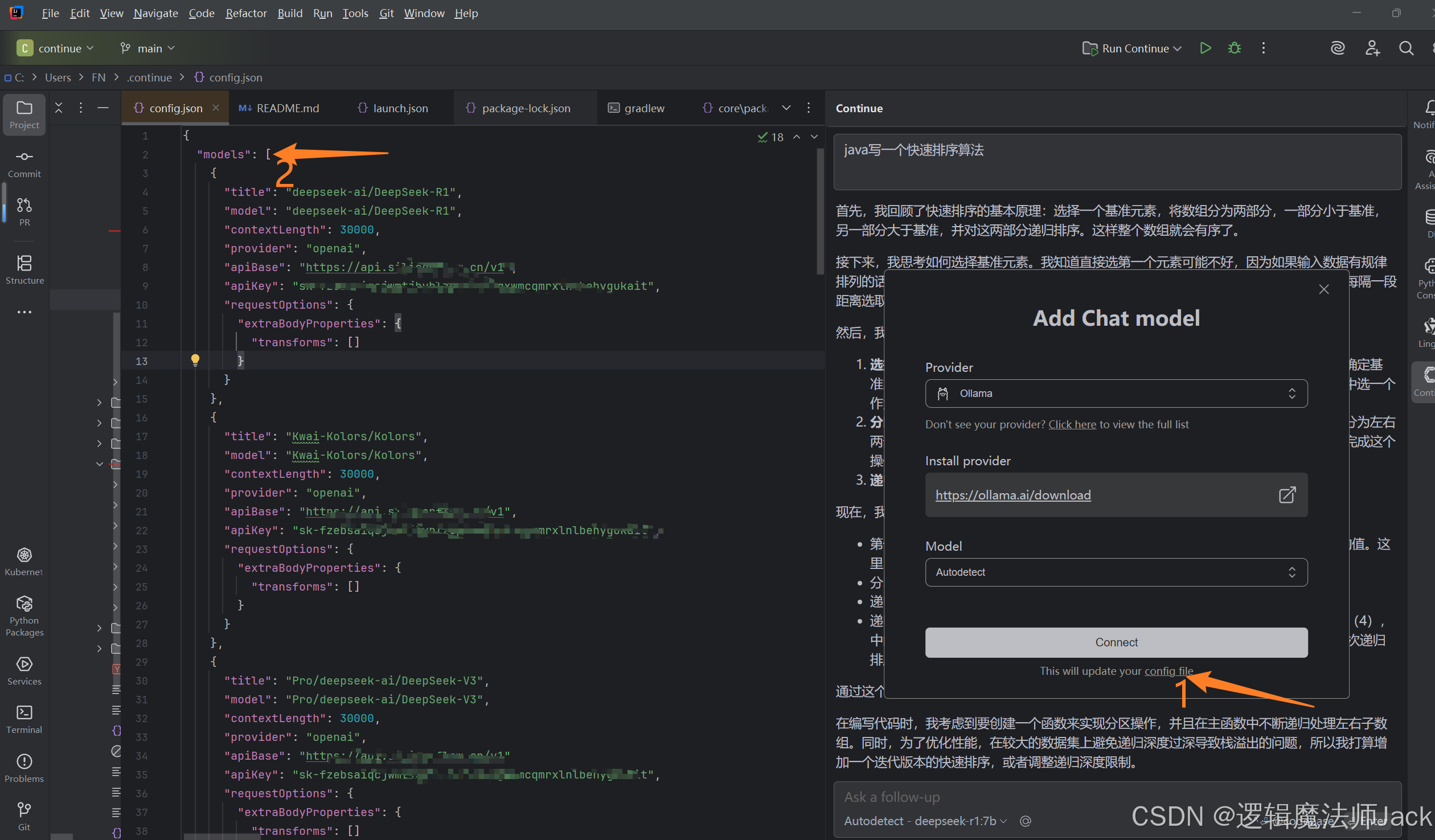Click the Connect button

[x=1116, y=642]
